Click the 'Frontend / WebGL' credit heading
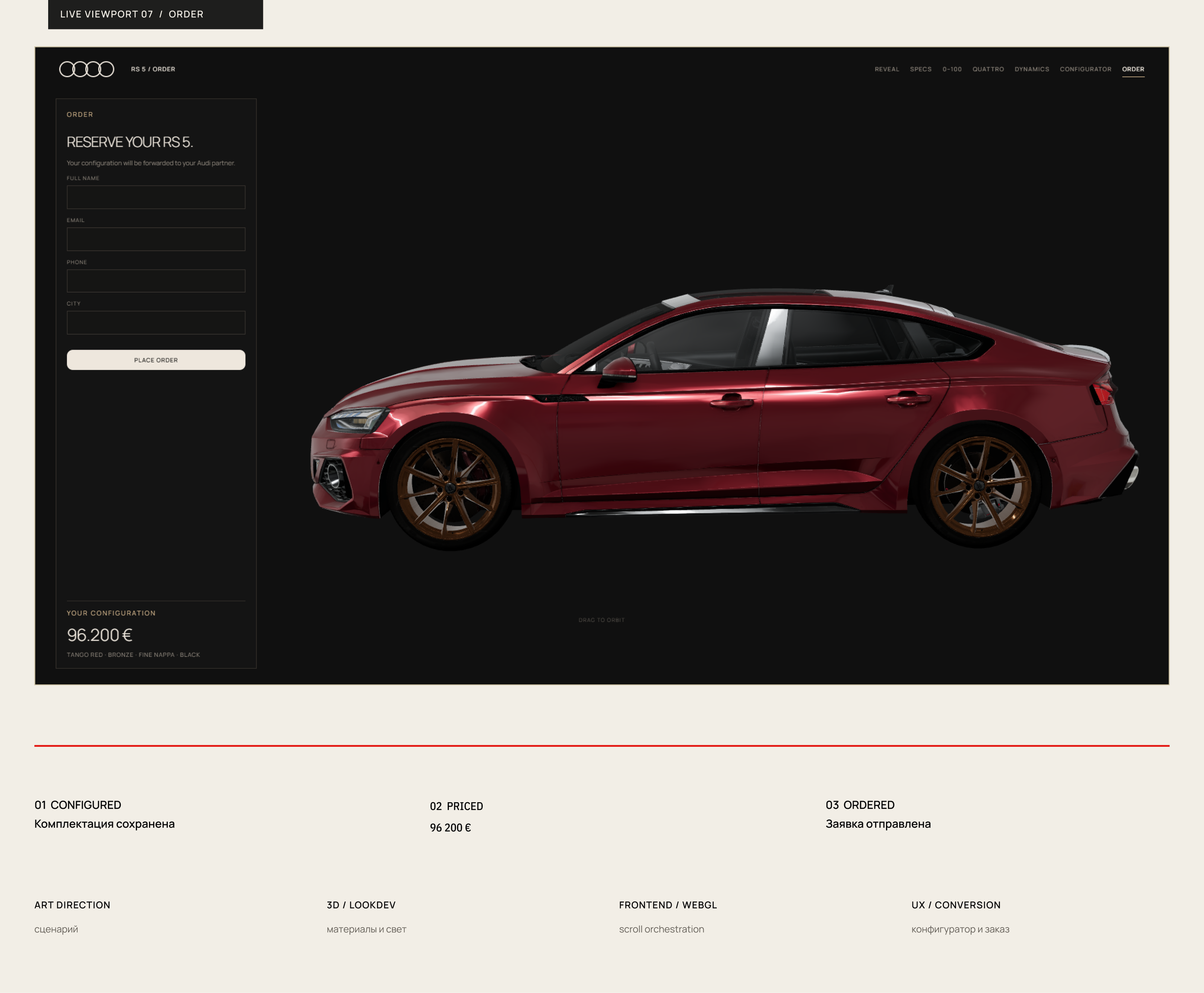The image size is (1204, 993). [668, 905]
